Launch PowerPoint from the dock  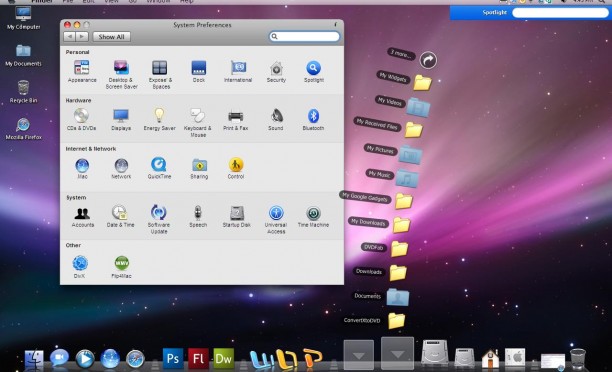pyautogui.click(x=313, y=358)
